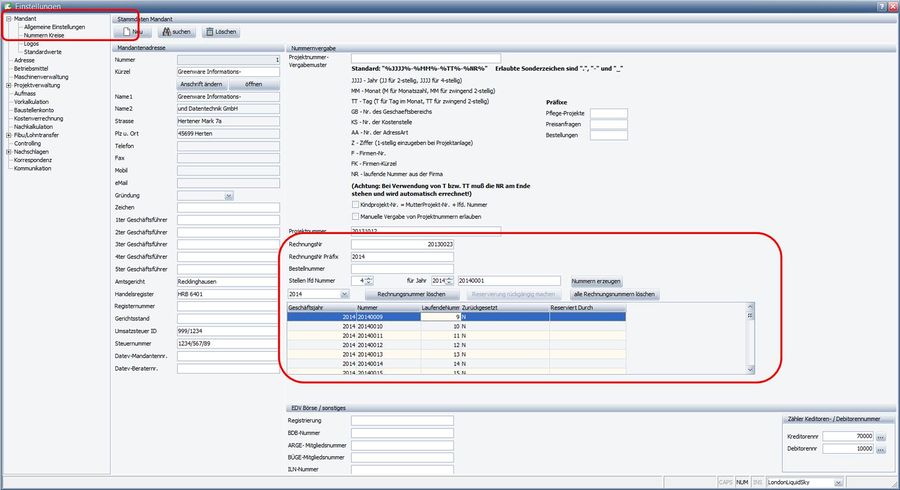Image resolution: width=900 pixels, height=490 pixels.
Task: Click the ellipsis button next to Debitorennr
Action: [x=881, y=449]
